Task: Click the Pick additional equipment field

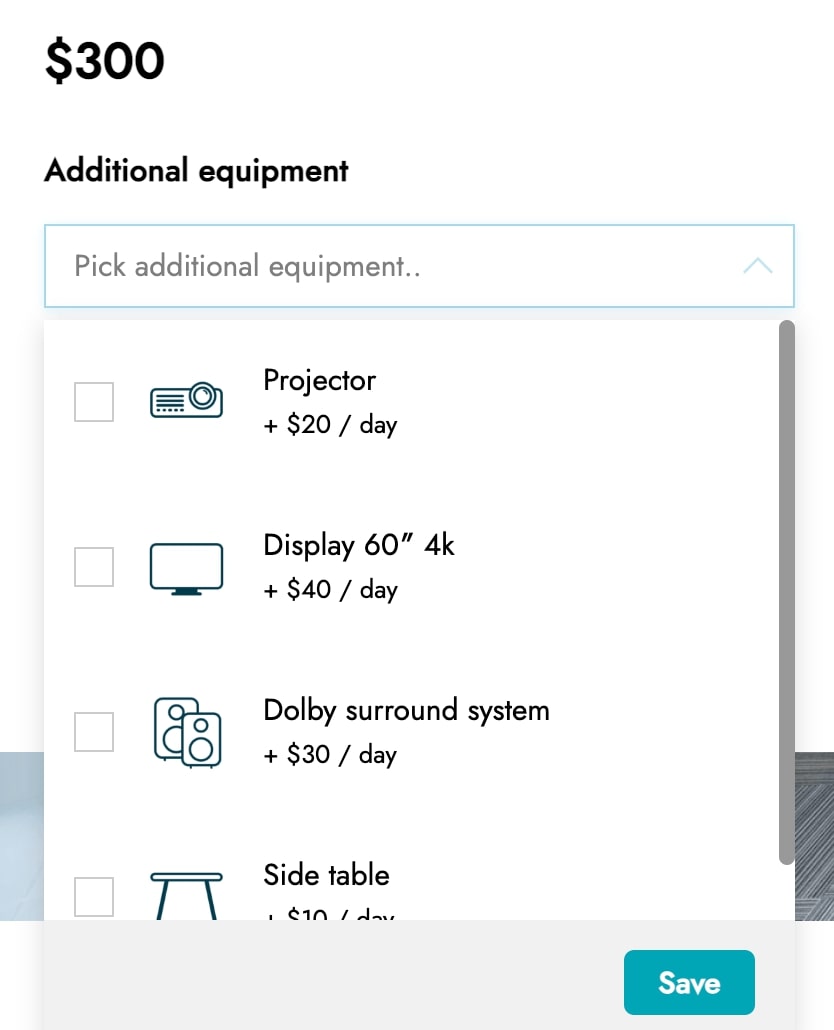Action: [x=419, y=266]
